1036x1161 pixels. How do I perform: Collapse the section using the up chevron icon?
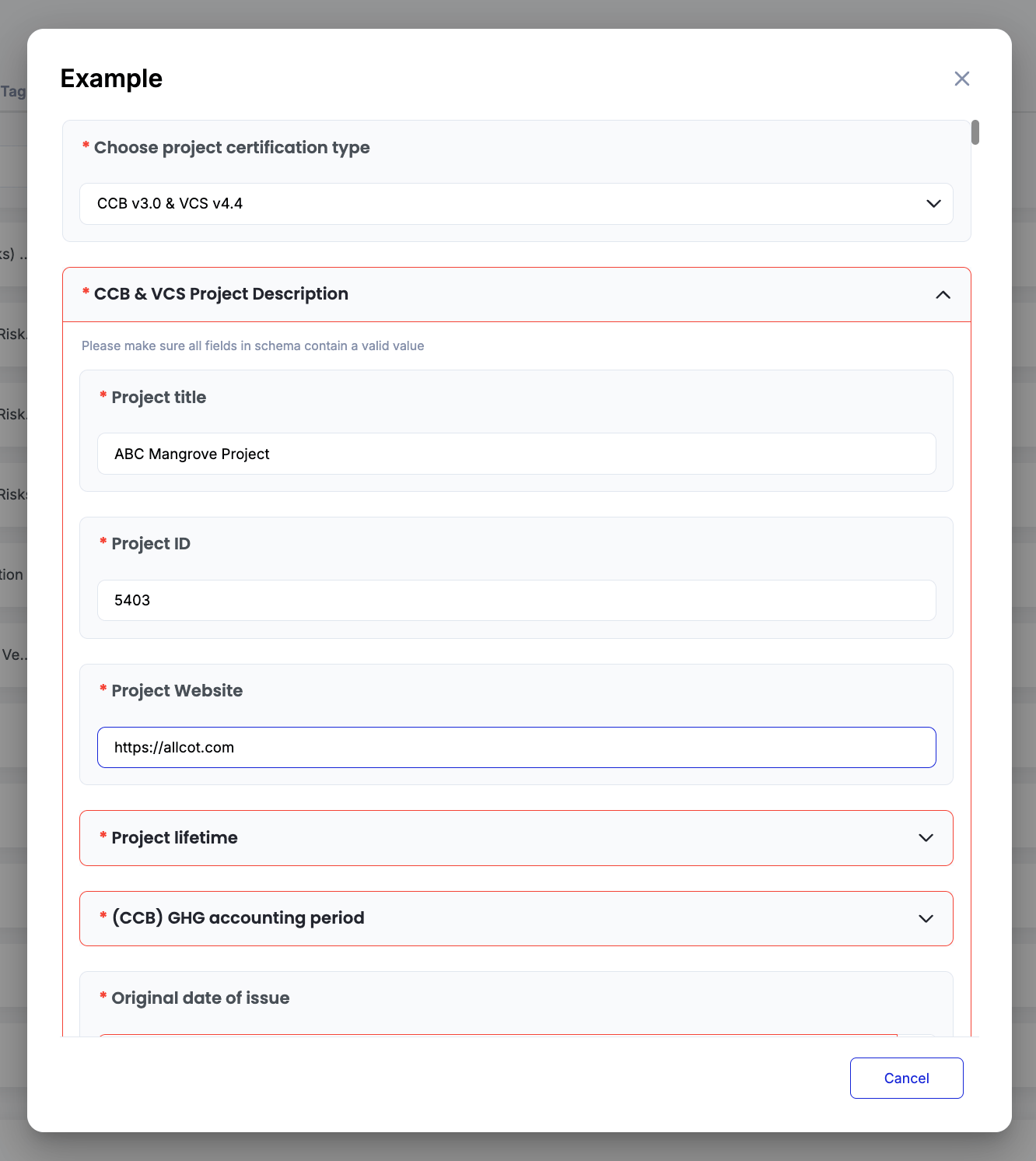(943, 295)
